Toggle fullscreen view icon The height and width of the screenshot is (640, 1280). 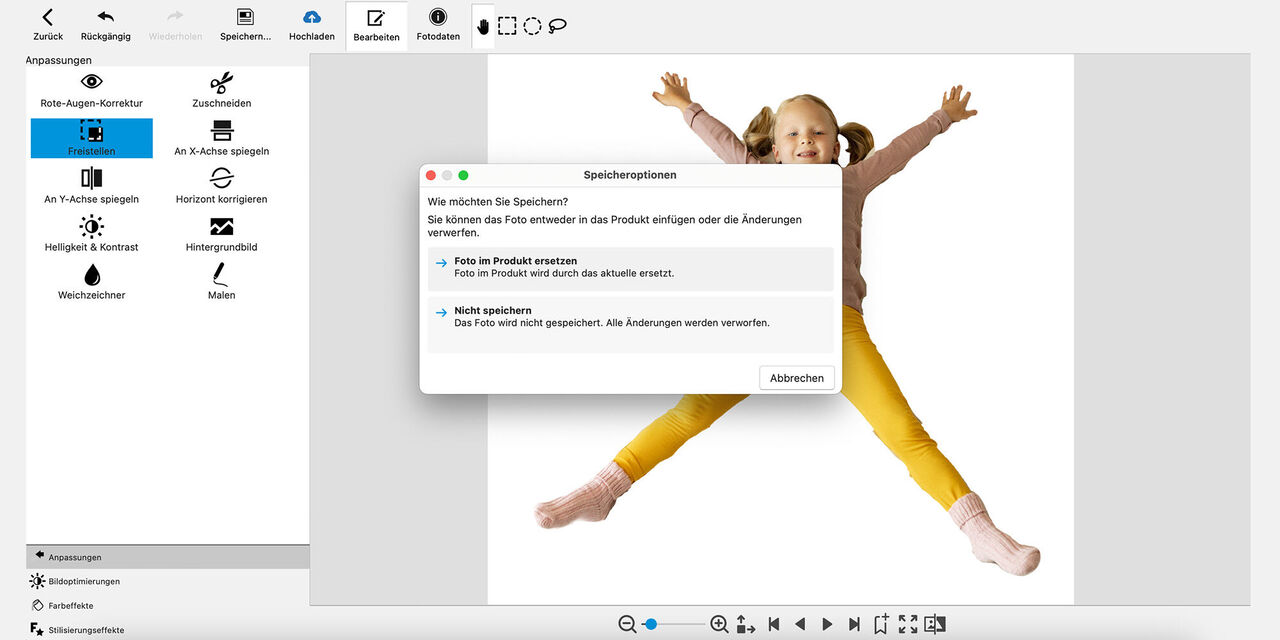pyautogui.click(x=908, y=624)
